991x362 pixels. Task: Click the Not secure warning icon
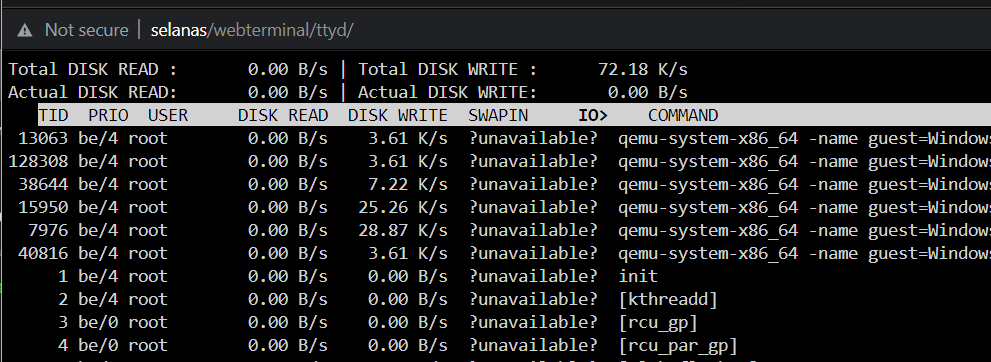point(24,30)
